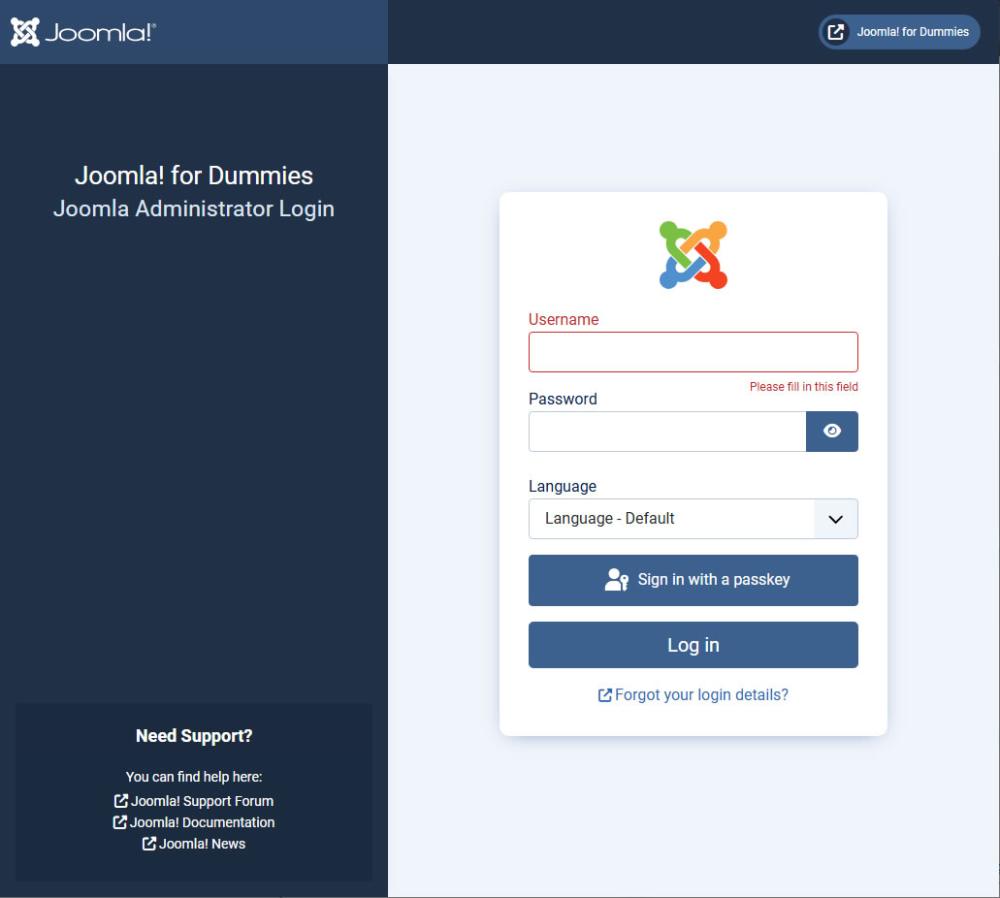
Task: Open the Joomla! for Dummies site button
Action: click(899, 32)
